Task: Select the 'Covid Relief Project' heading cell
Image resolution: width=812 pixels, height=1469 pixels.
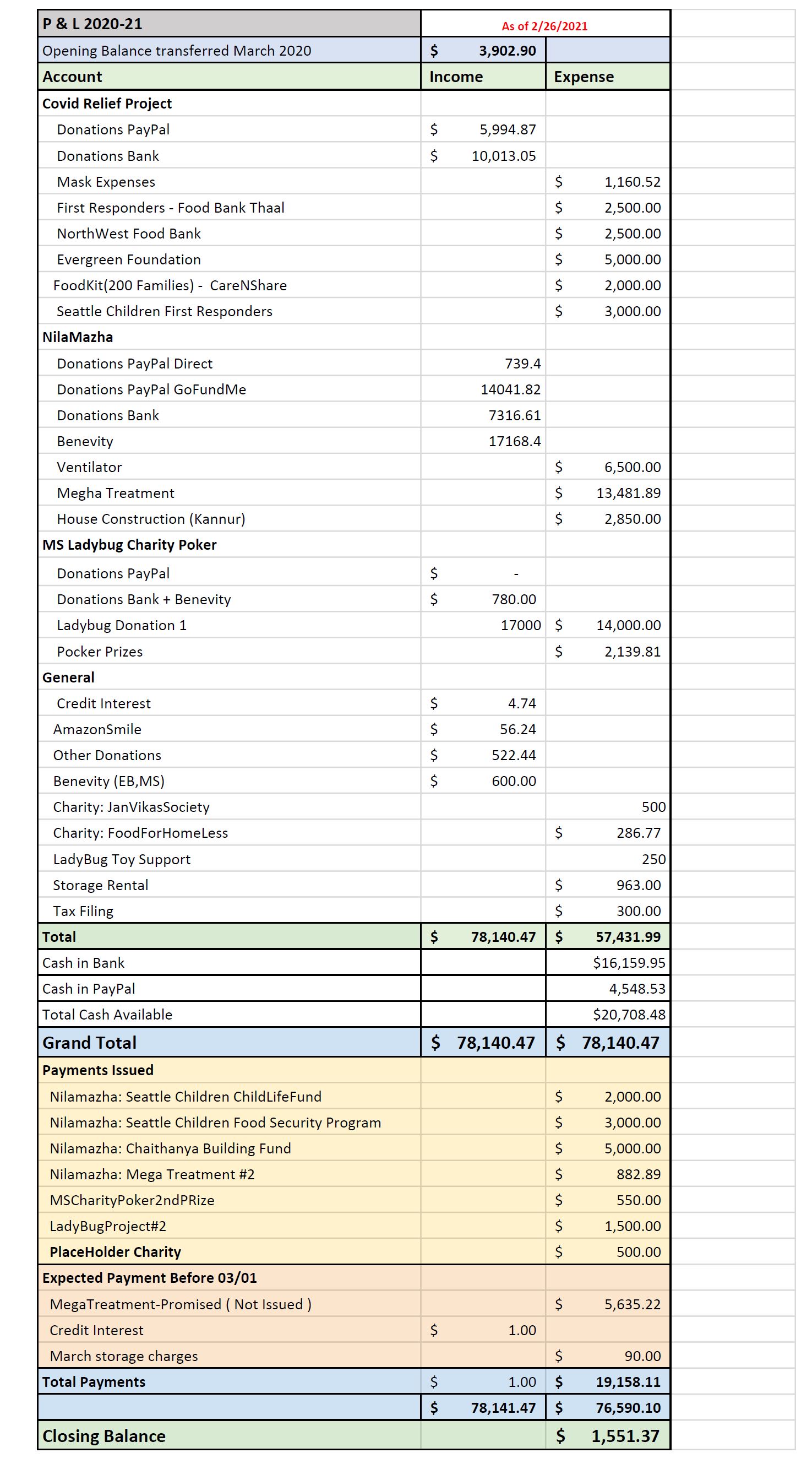Action: [229, 103]
